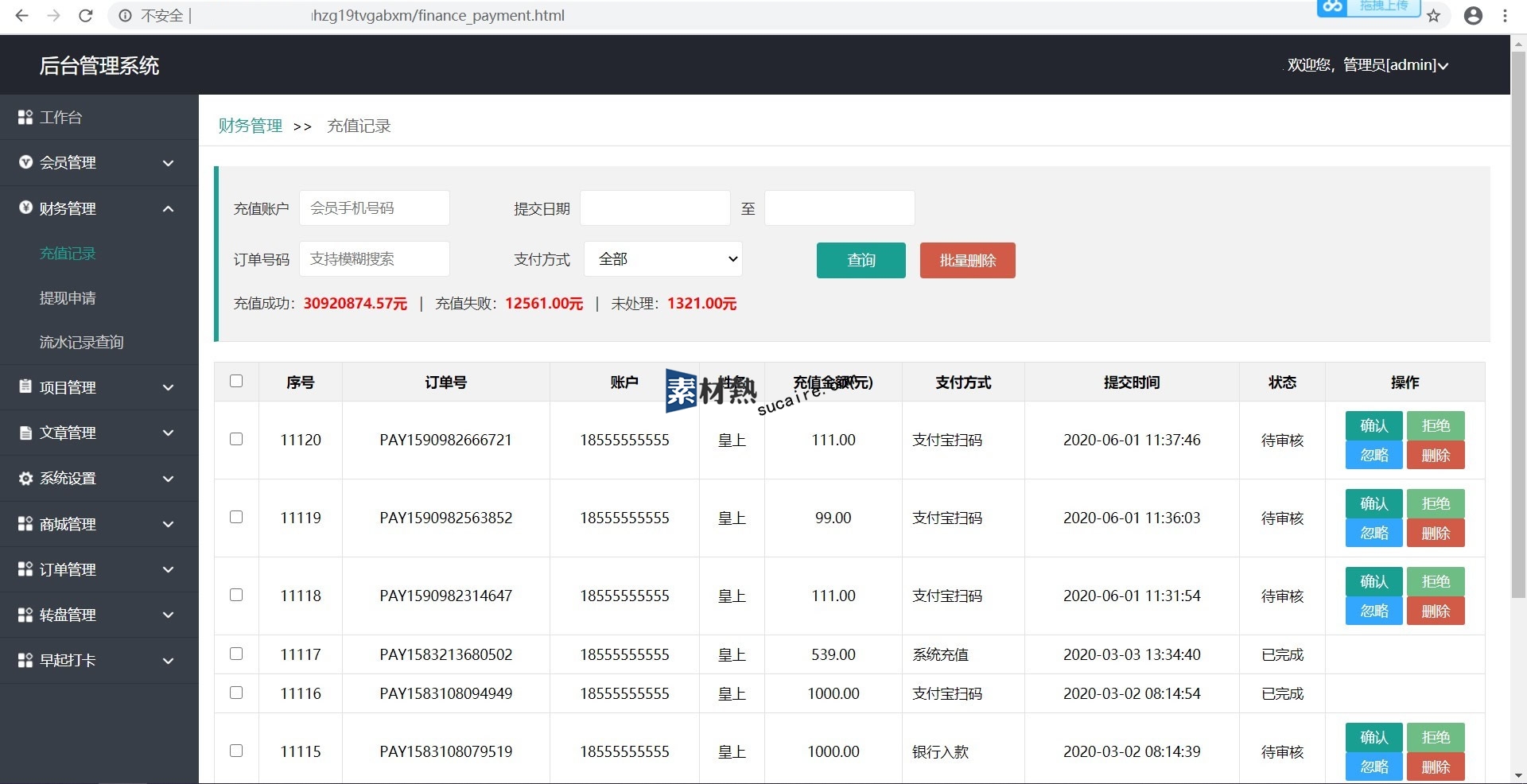Reject order 11119 with 拒绝 button
This screenshot has width=1527, height=784.
[x=1436, y=503]
